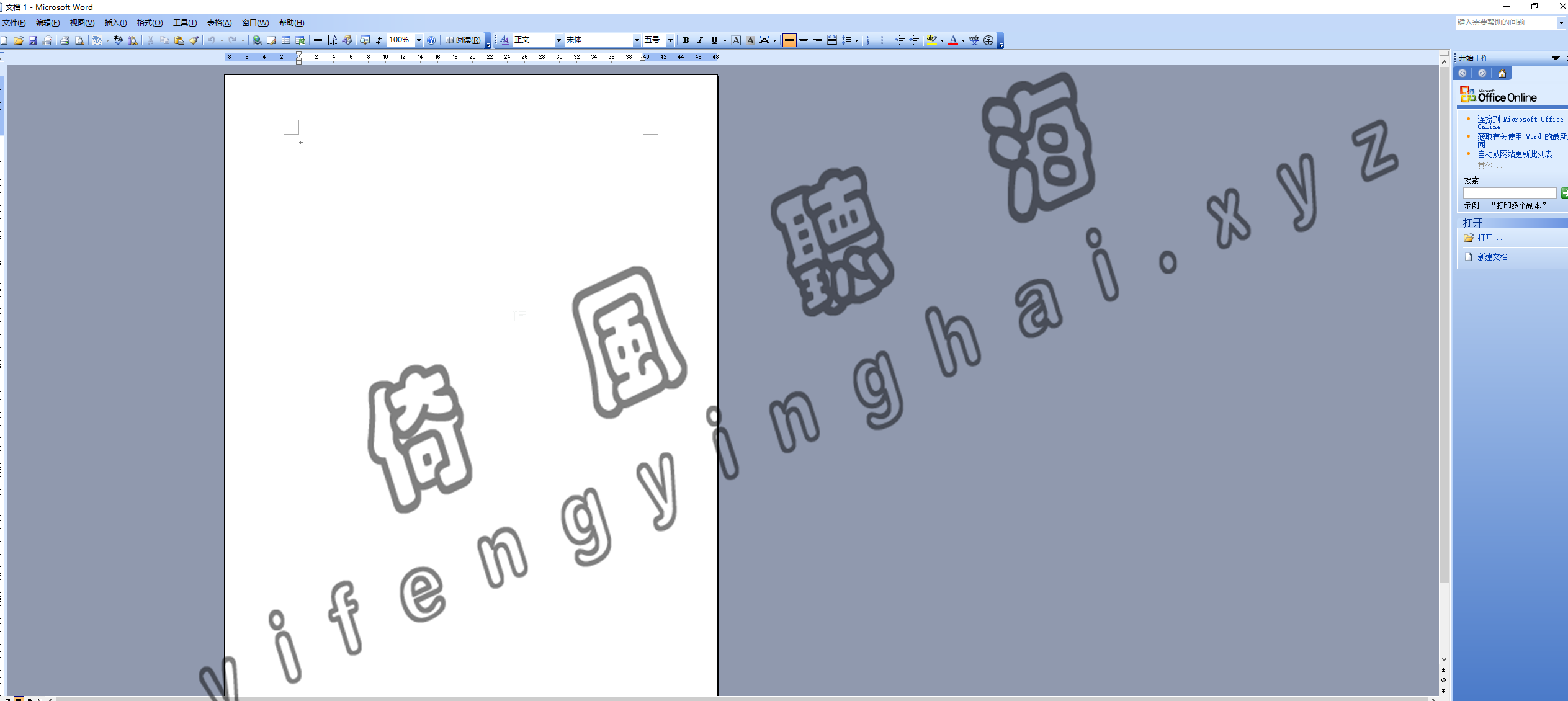
Task: Apply the red font color
Action: pyautogui.click(x=953, y=40)
